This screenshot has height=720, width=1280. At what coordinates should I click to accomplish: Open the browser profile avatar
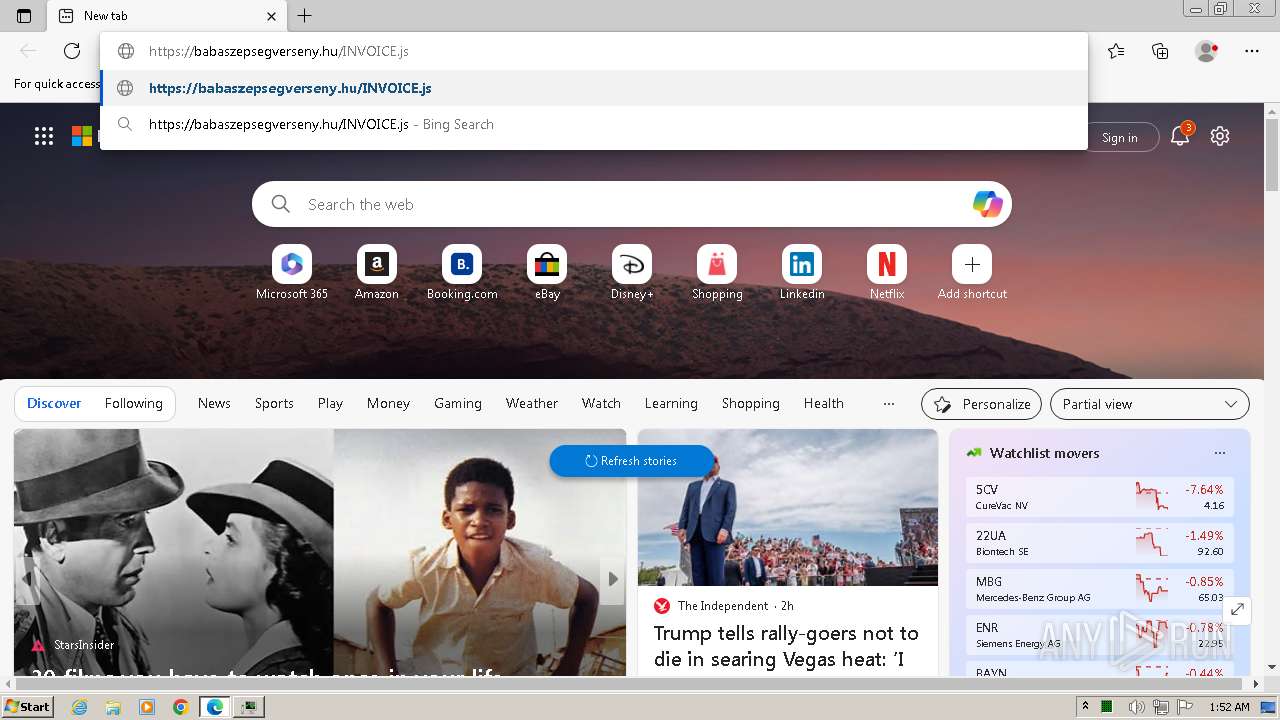(x=1207, y=51)
